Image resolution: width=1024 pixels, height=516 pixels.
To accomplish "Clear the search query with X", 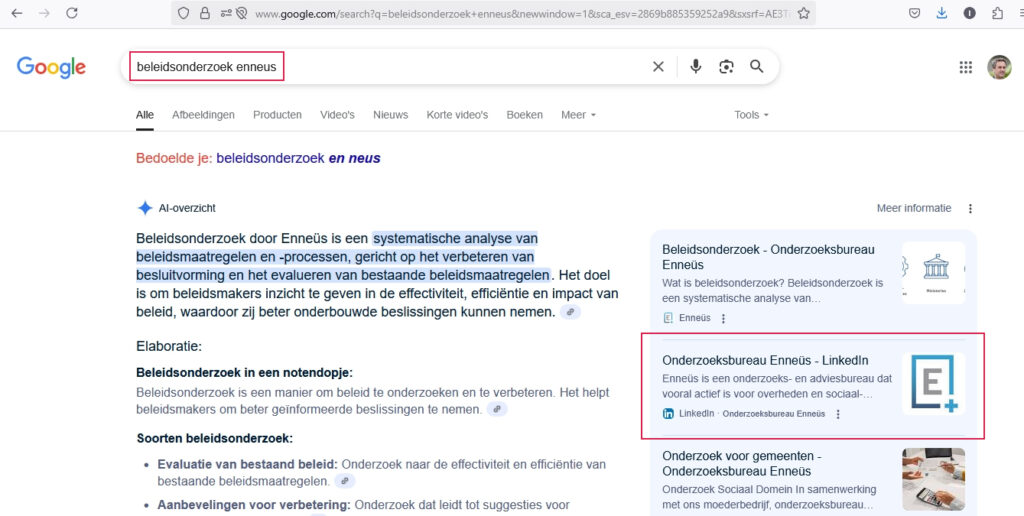I will point(658,67).
